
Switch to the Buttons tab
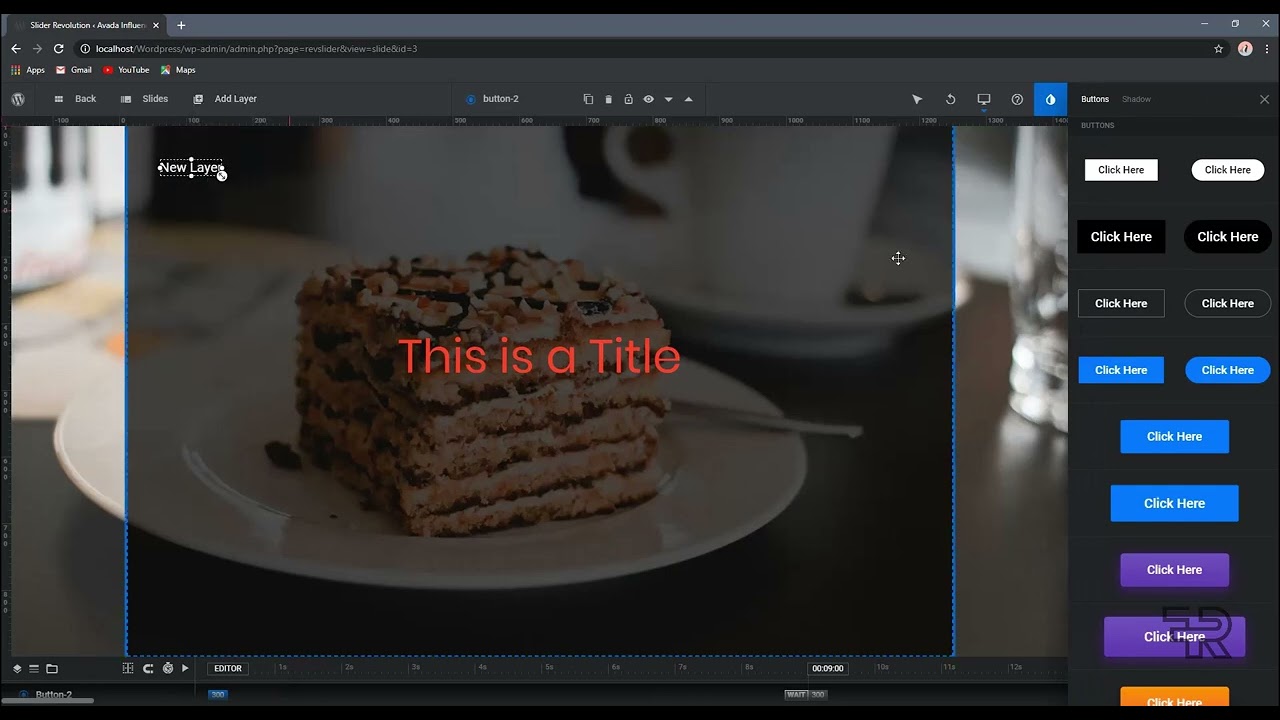pos(1095,99)
